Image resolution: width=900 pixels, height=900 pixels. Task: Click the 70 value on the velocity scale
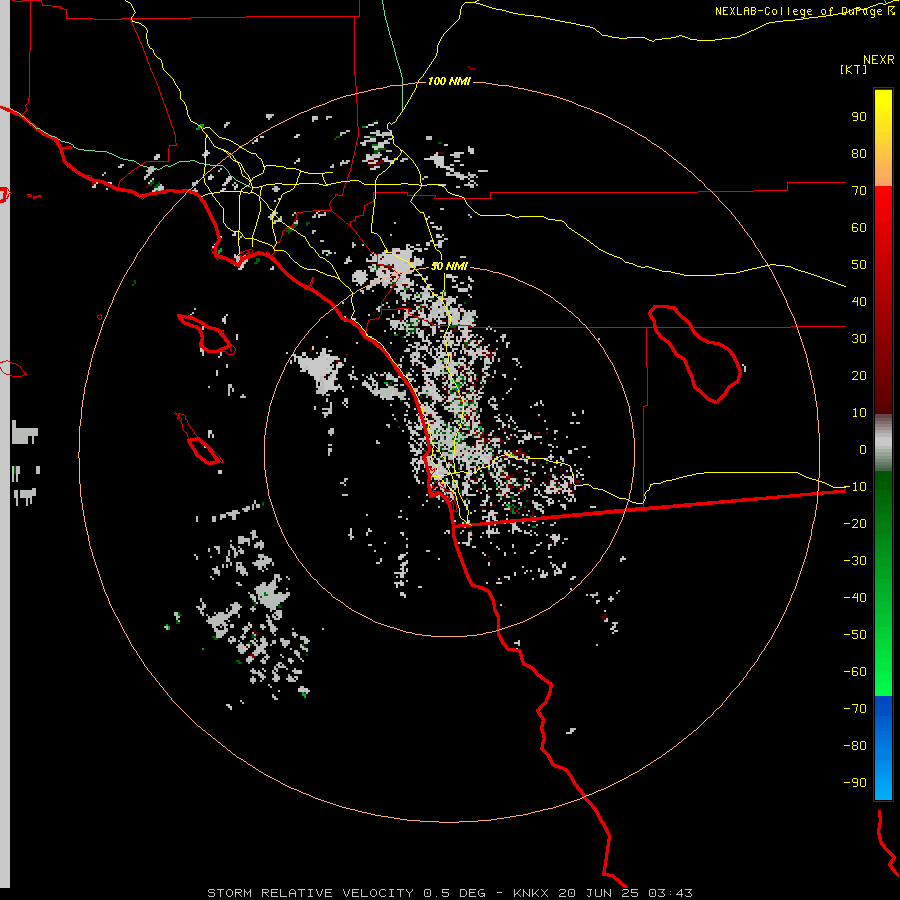click(859, 191)
